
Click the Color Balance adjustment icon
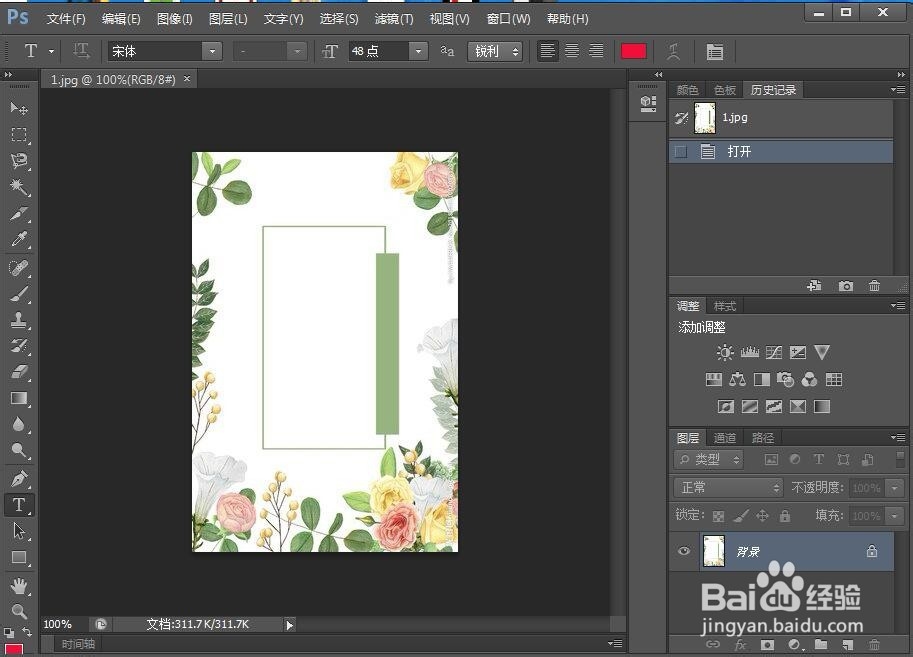(737, 380)
